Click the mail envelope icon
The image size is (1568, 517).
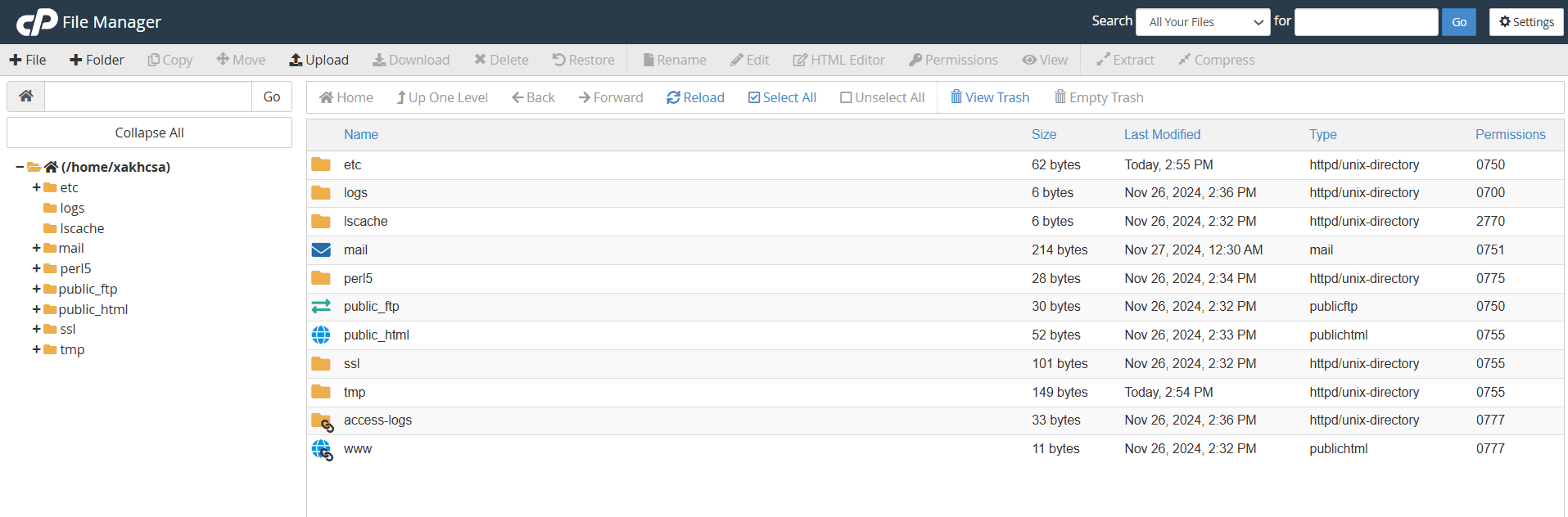321,250
